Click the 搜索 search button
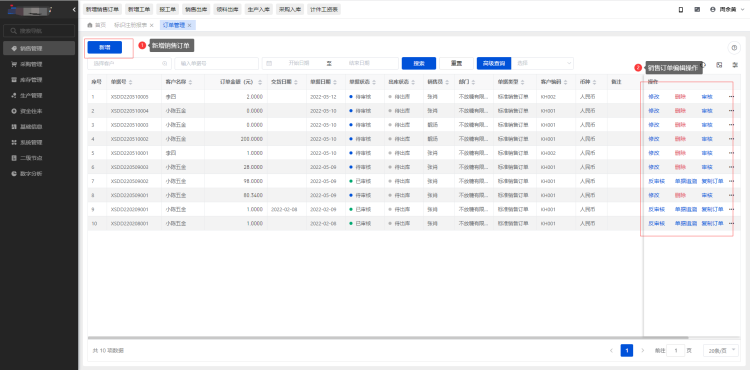Image resolution: width=750 pixels, height=370 pixels. coord(419,63)
